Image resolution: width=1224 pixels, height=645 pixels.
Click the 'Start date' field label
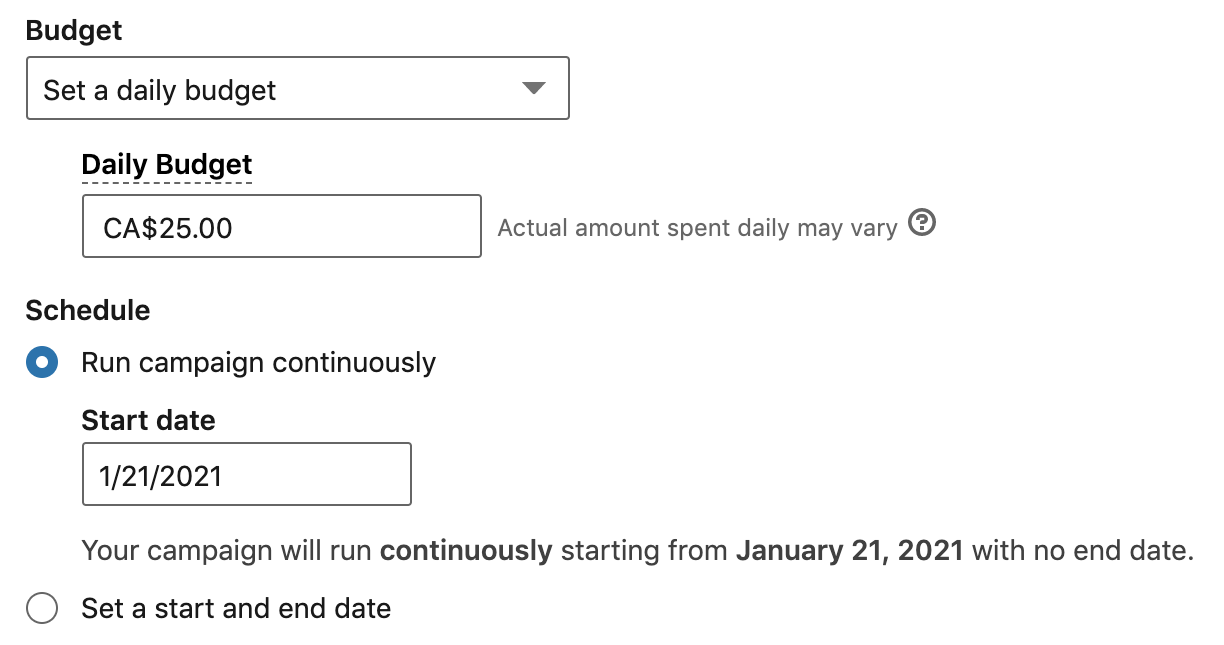pos(148,420)
